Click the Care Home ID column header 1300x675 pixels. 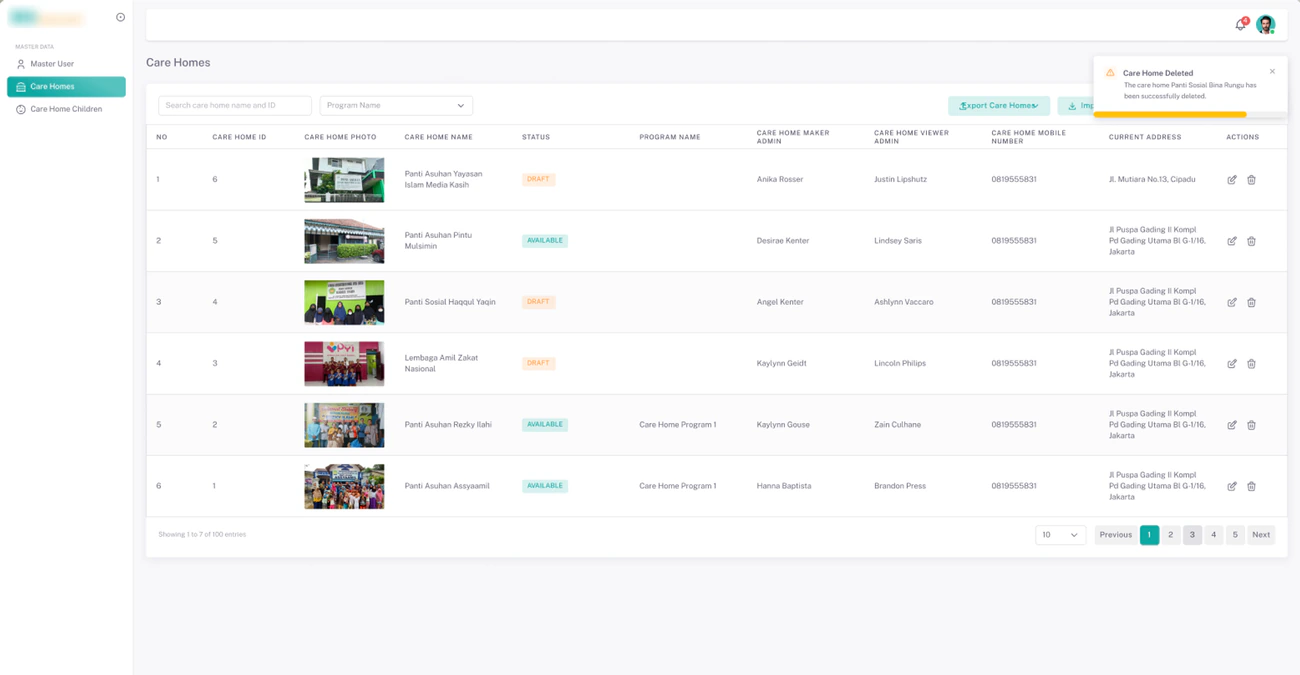(239, 137)
